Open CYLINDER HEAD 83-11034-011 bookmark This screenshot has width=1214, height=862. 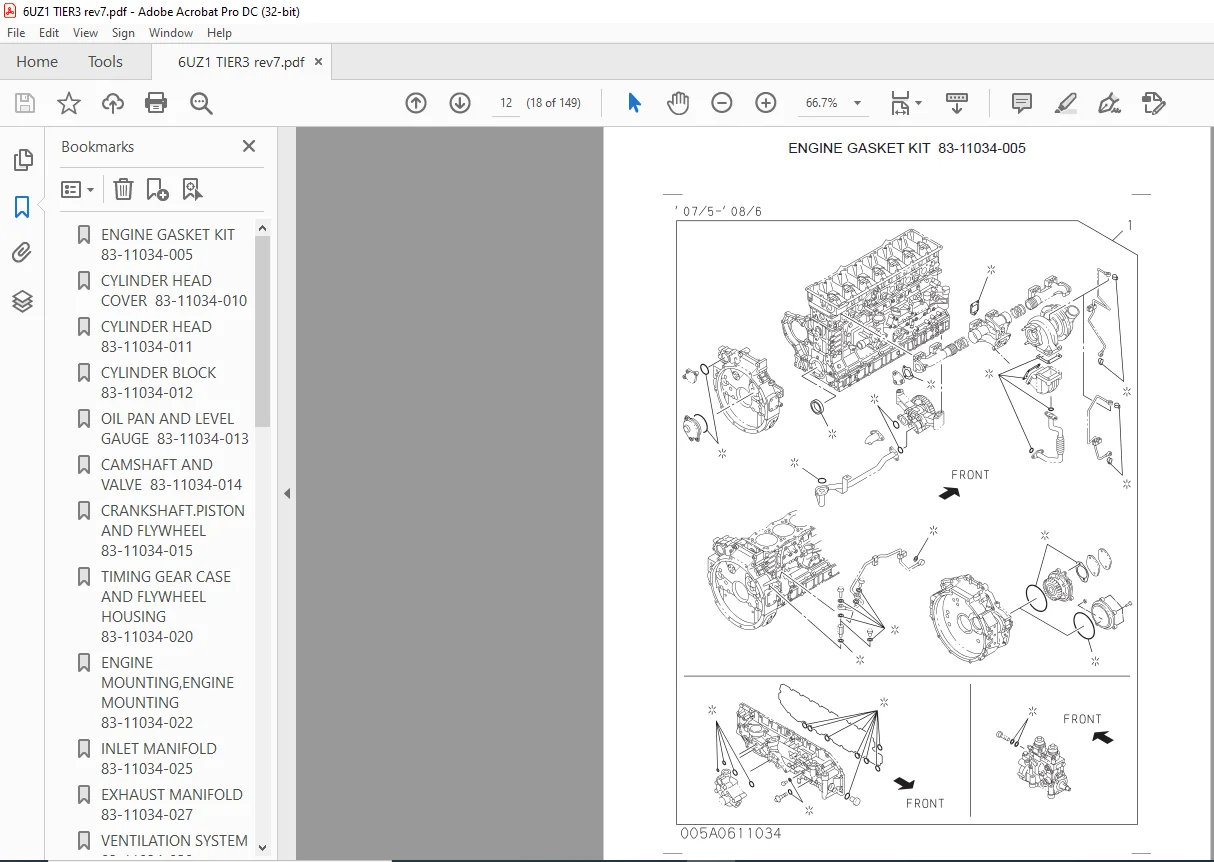tap(156, 336)
